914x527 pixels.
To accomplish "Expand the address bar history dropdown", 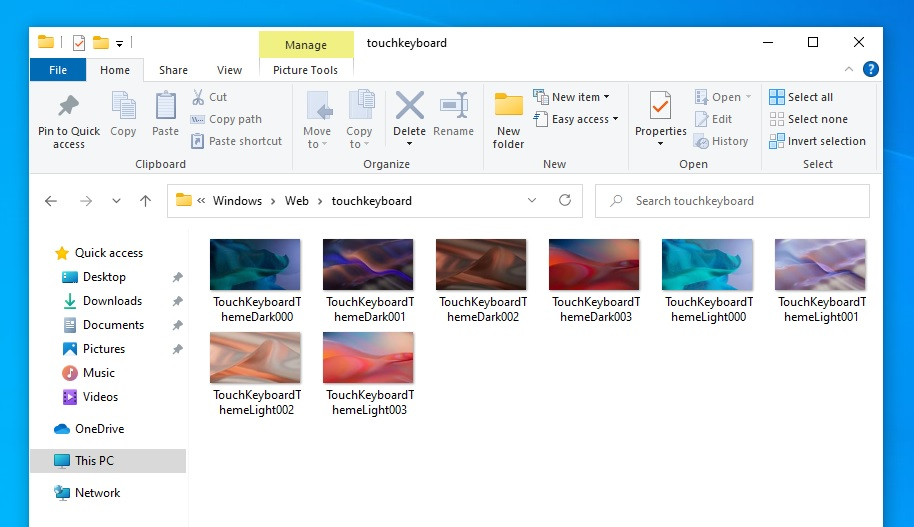I will 532,200.
